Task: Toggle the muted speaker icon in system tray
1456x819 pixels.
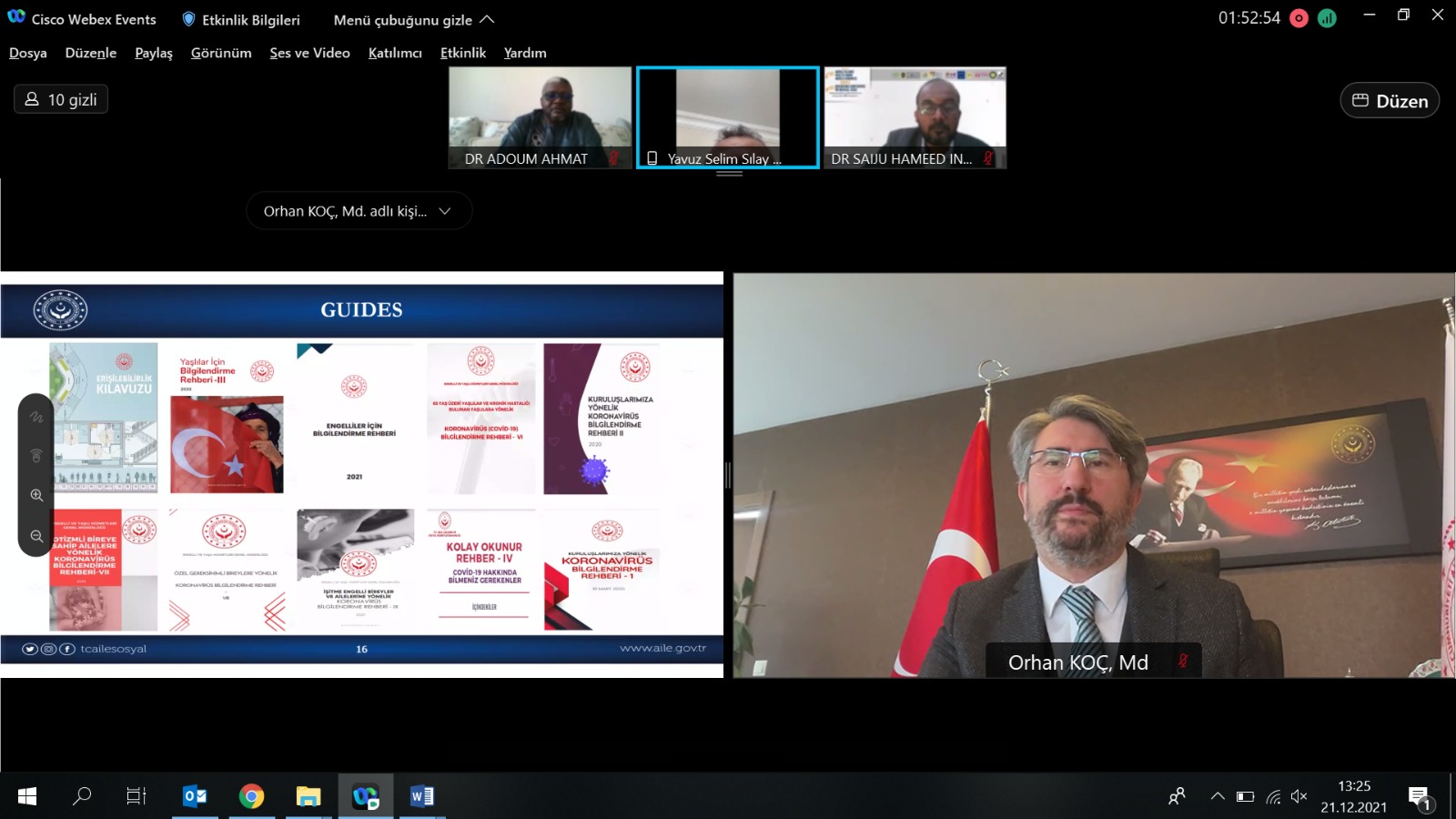Action: tap(1299, 796)
